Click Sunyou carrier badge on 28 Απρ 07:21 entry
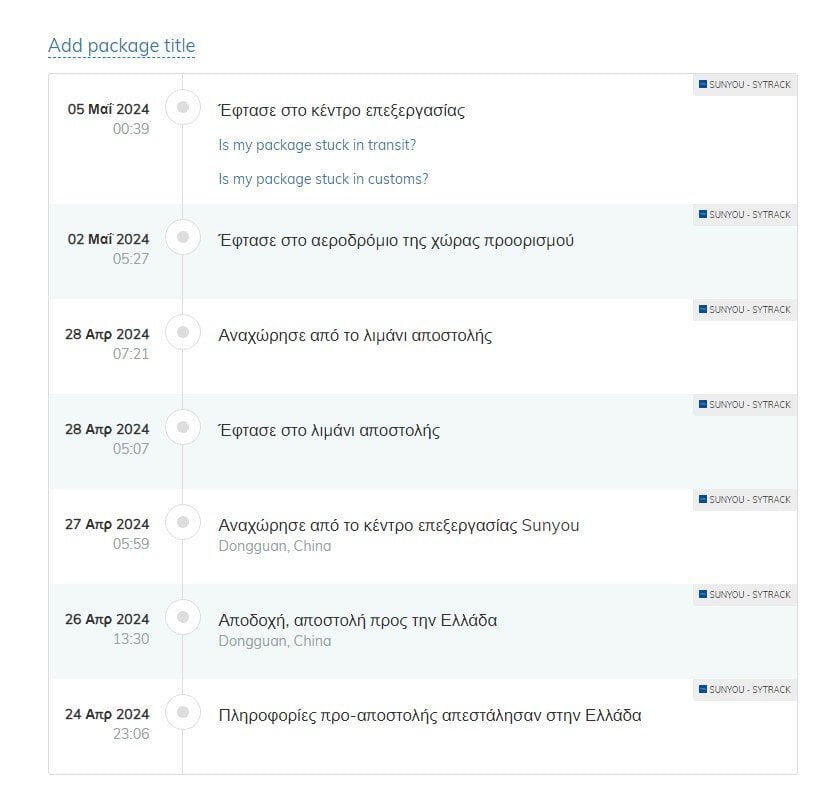Image resolution: width=815 pixels, height=790 pixels. (744, 310)
